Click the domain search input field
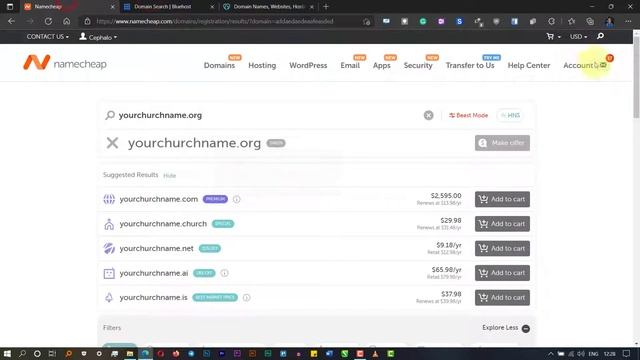640x360 pixels. [269, 116]
